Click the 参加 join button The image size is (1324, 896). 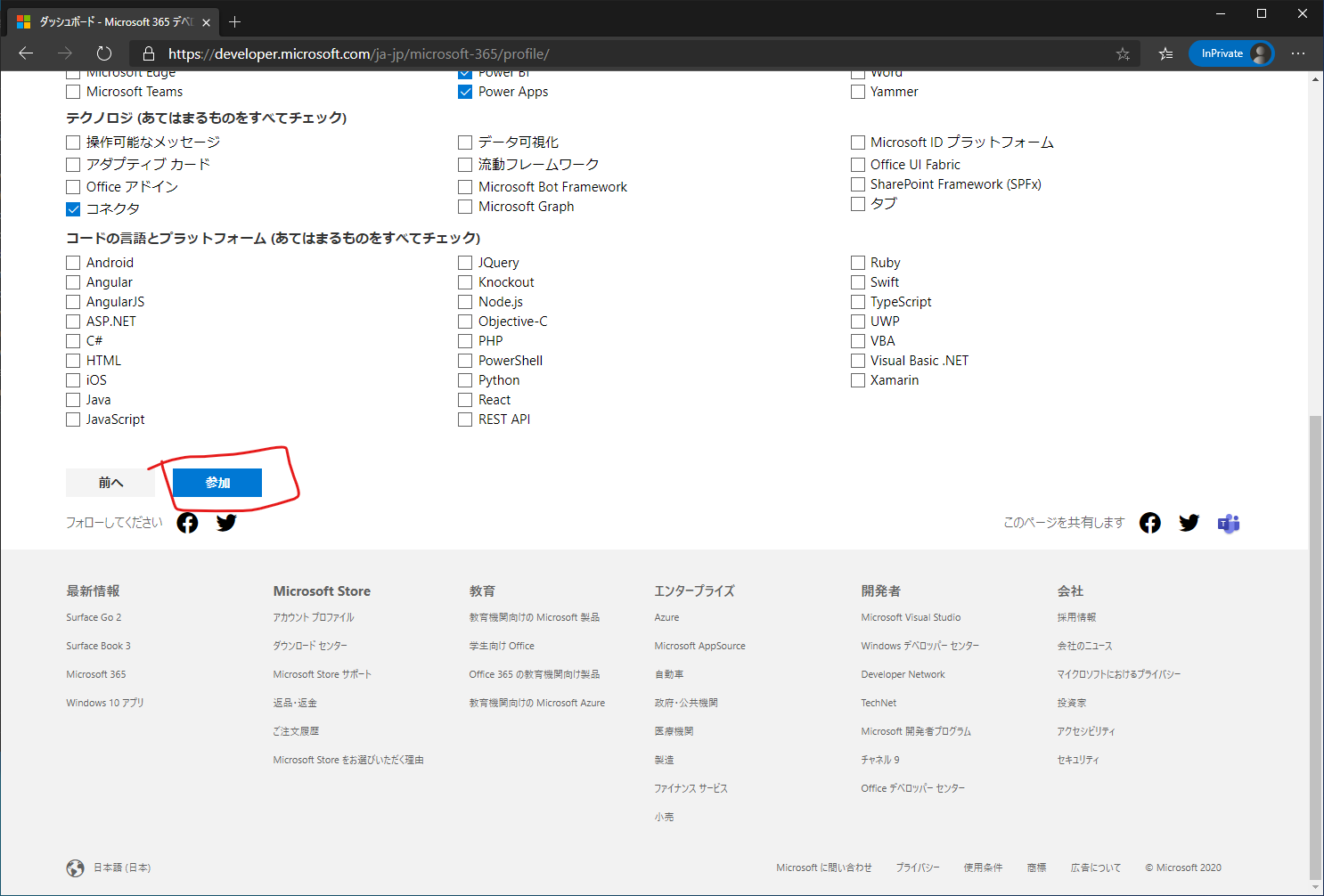coord(217,483)
